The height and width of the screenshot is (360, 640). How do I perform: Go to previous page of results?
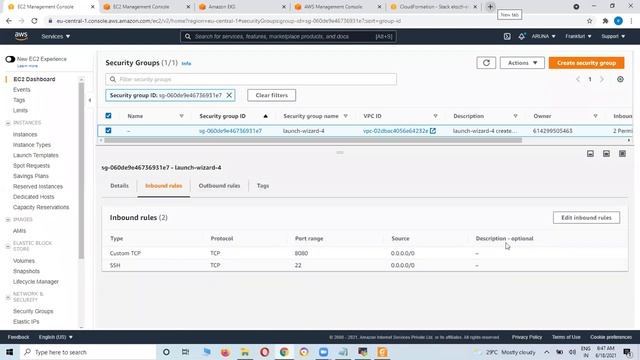coord(578,79)
